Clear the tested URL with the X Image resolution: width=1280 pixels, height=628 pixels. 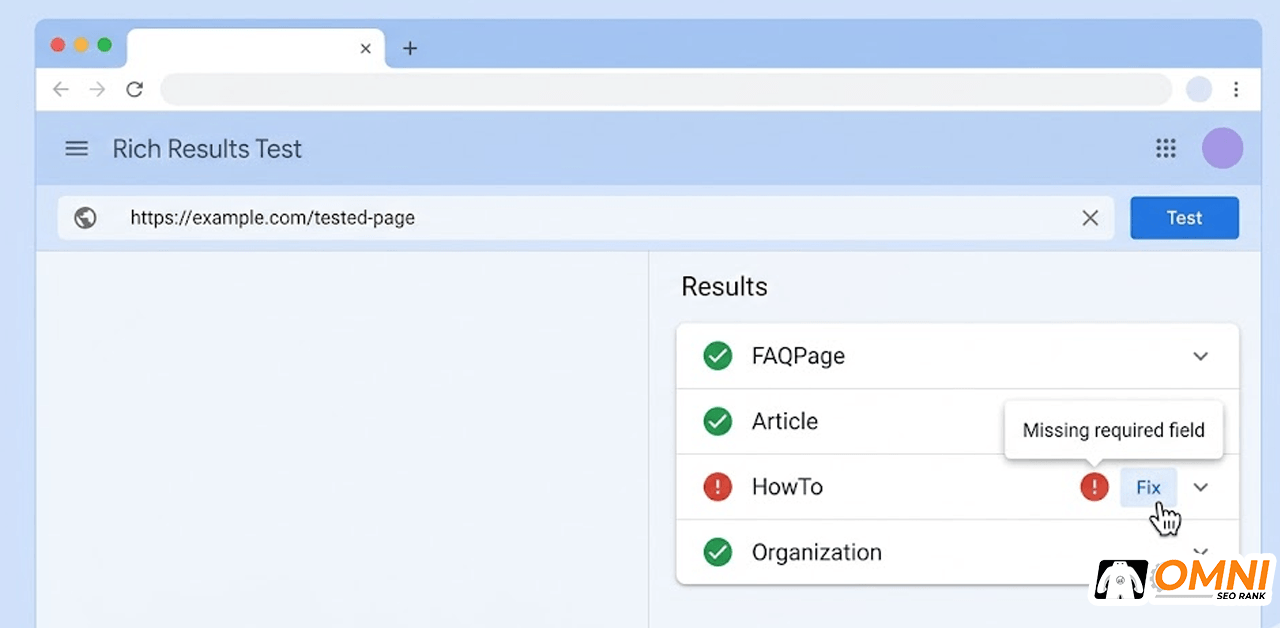click(1090, 218)
